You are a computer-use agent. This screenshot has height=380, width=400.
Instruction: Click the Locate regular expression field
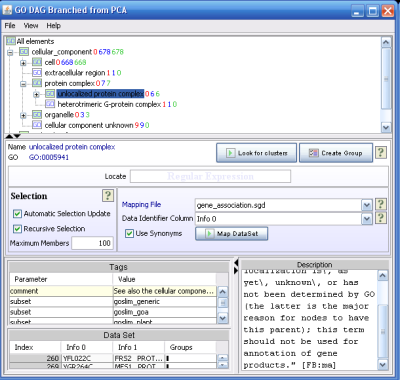(210, 176)
